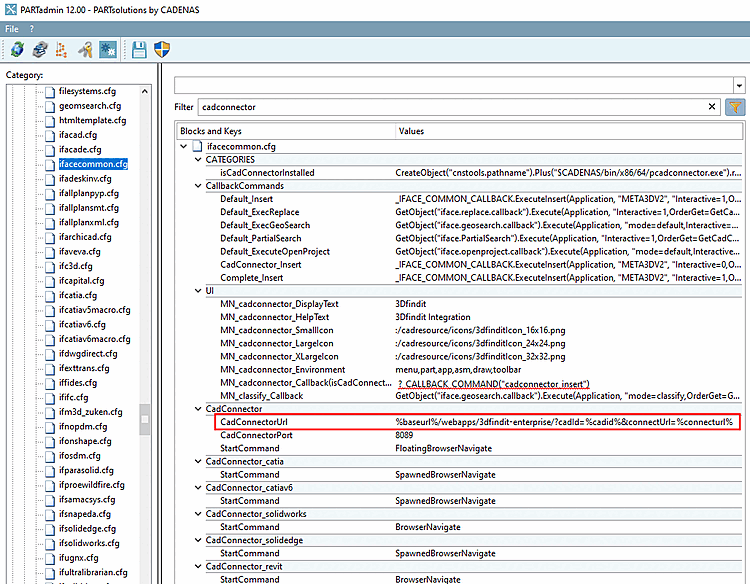Clear the filter text with the X

point(712,107)
